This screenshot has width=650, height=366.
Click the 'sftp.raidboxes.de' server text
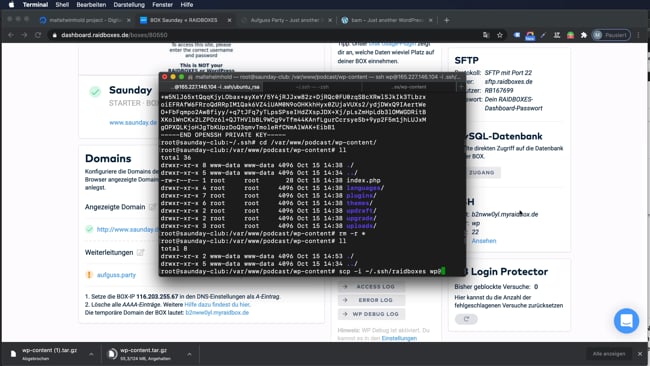tap(508, 82)
